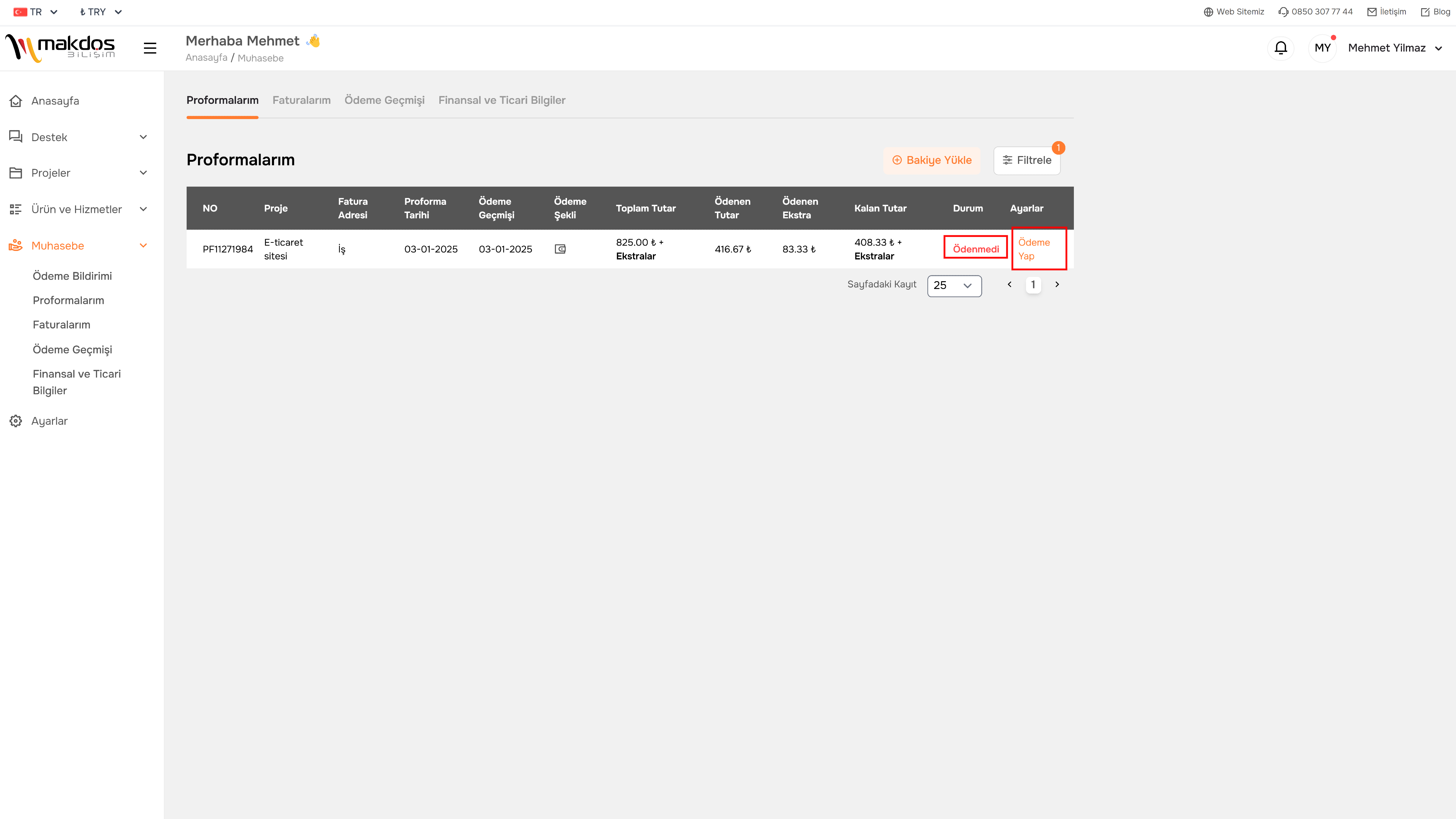This screenshot has width=1456, height=819.
Task: Click the Anasayfa breadcrumb link
Action: pos(206,58)
